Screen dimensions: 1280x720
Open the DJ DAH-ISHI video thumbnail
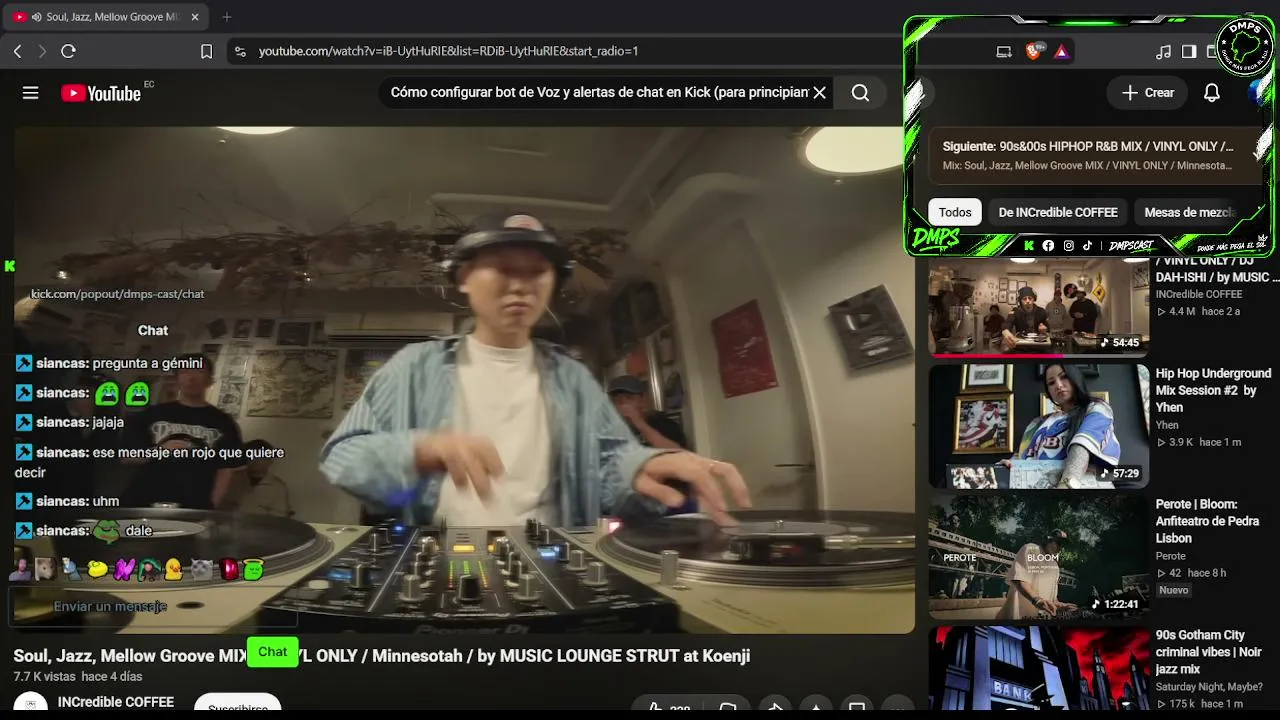click(x=1038, y=306)
